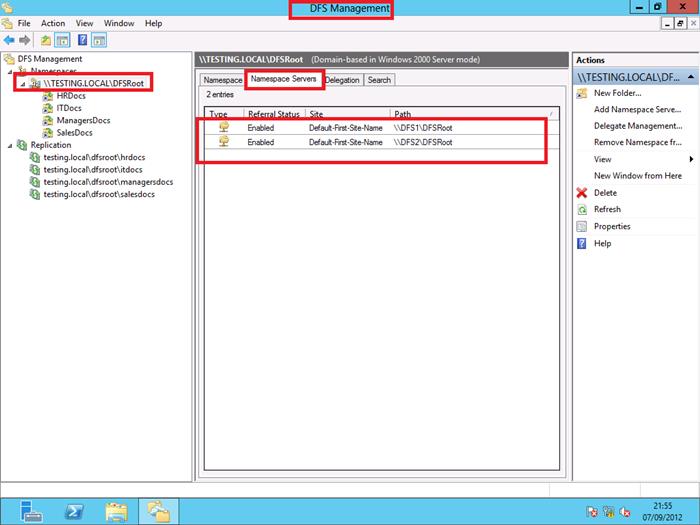
Task: Collapse the \\TESTING.LOCAL\DFSRoot tree node
Action: (23, 84)
